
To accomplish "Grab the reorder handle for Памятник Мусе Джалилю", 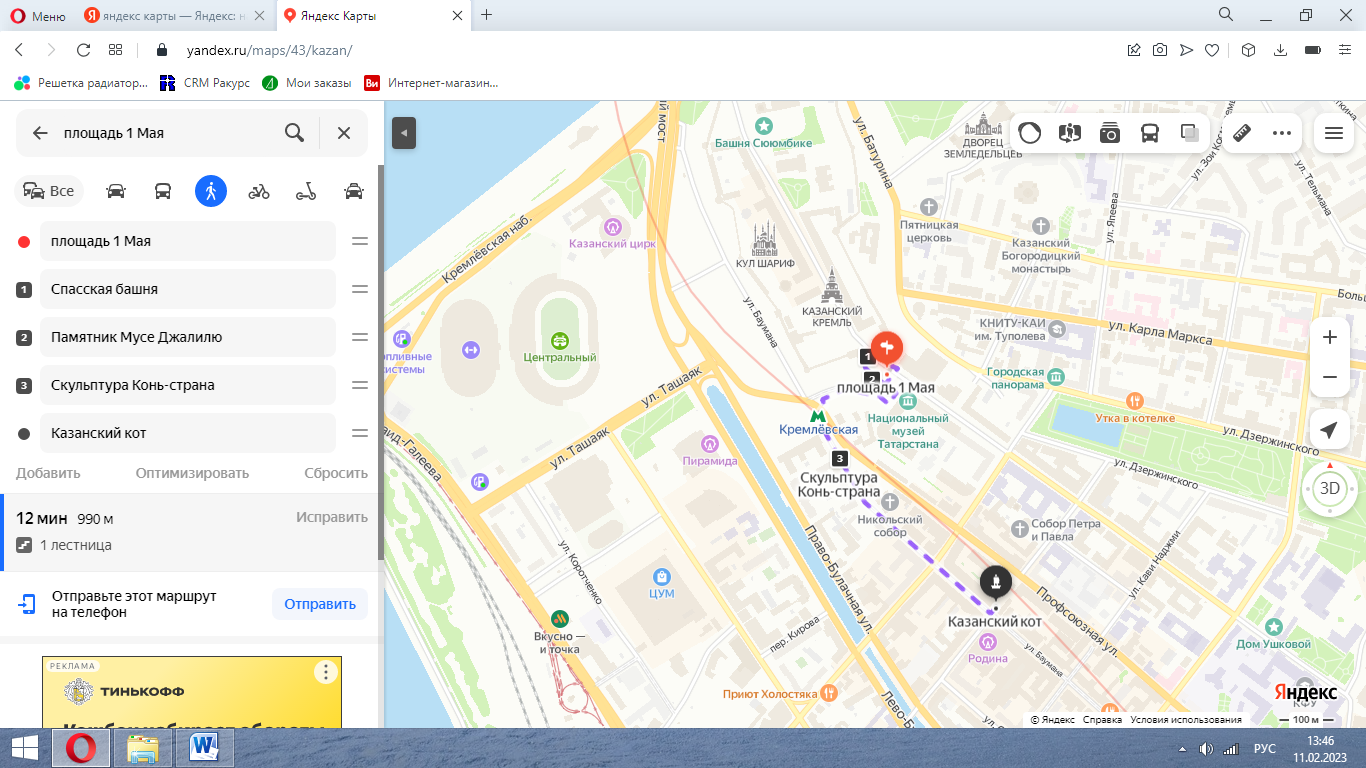I will click(x=360, y=337).
